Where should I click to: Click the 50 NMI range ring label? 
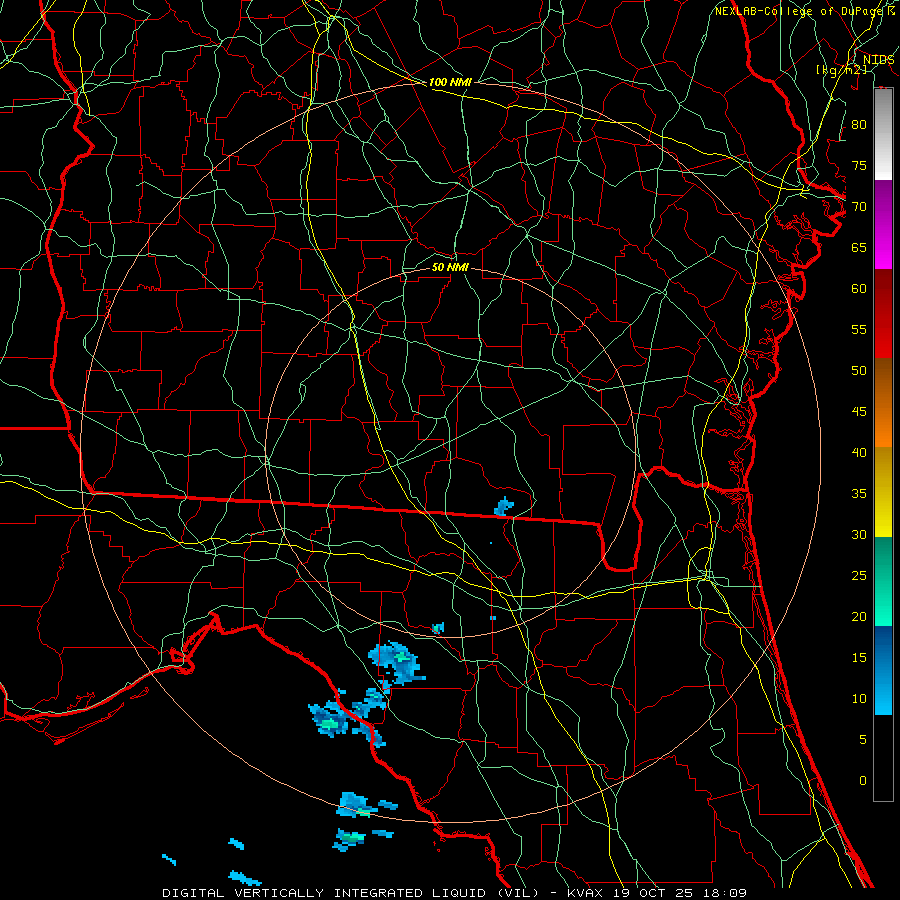[x=450, y=267]
